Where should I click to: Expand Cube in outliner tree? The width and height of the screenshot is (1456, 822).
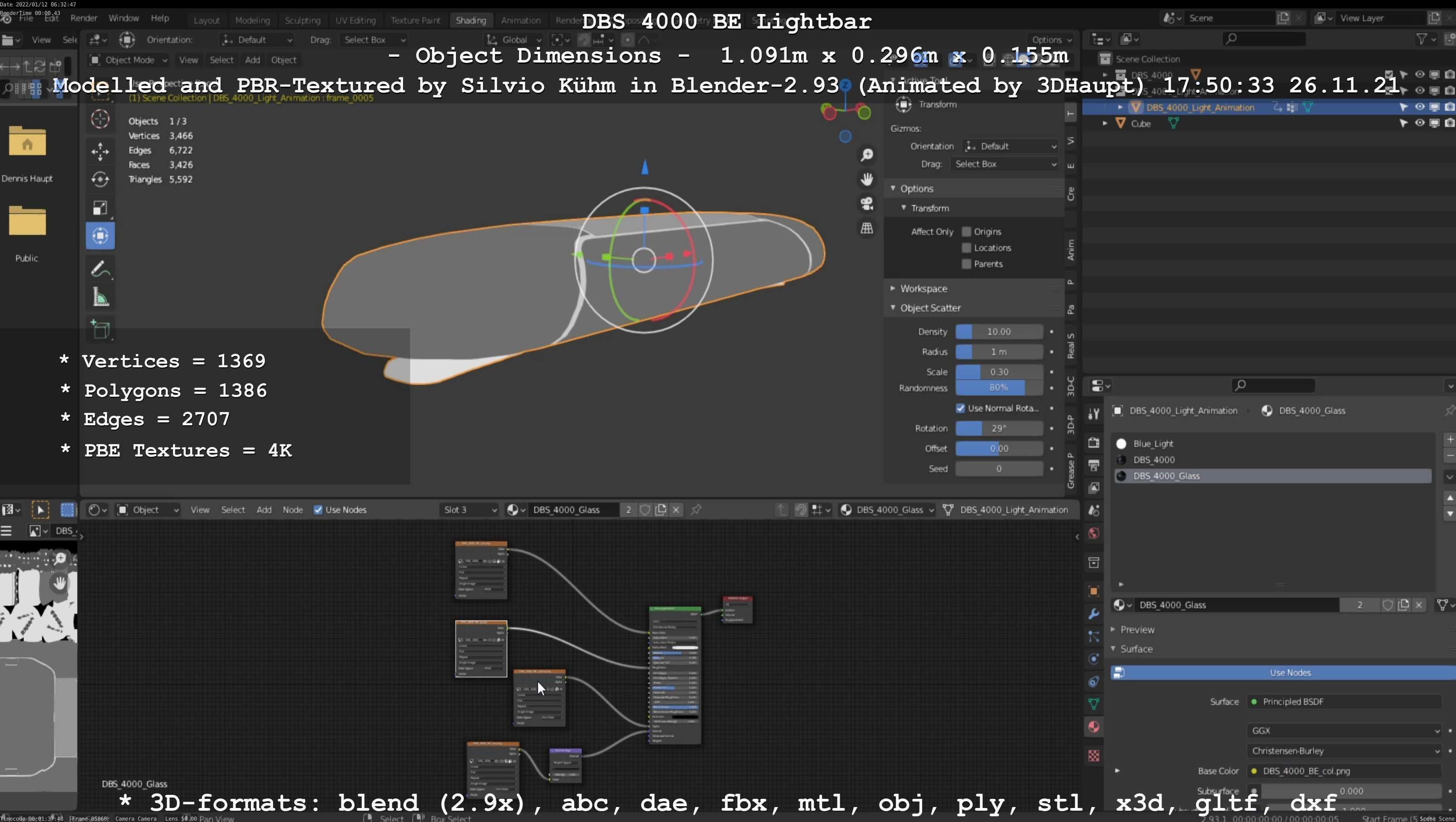pos(1105,123)
